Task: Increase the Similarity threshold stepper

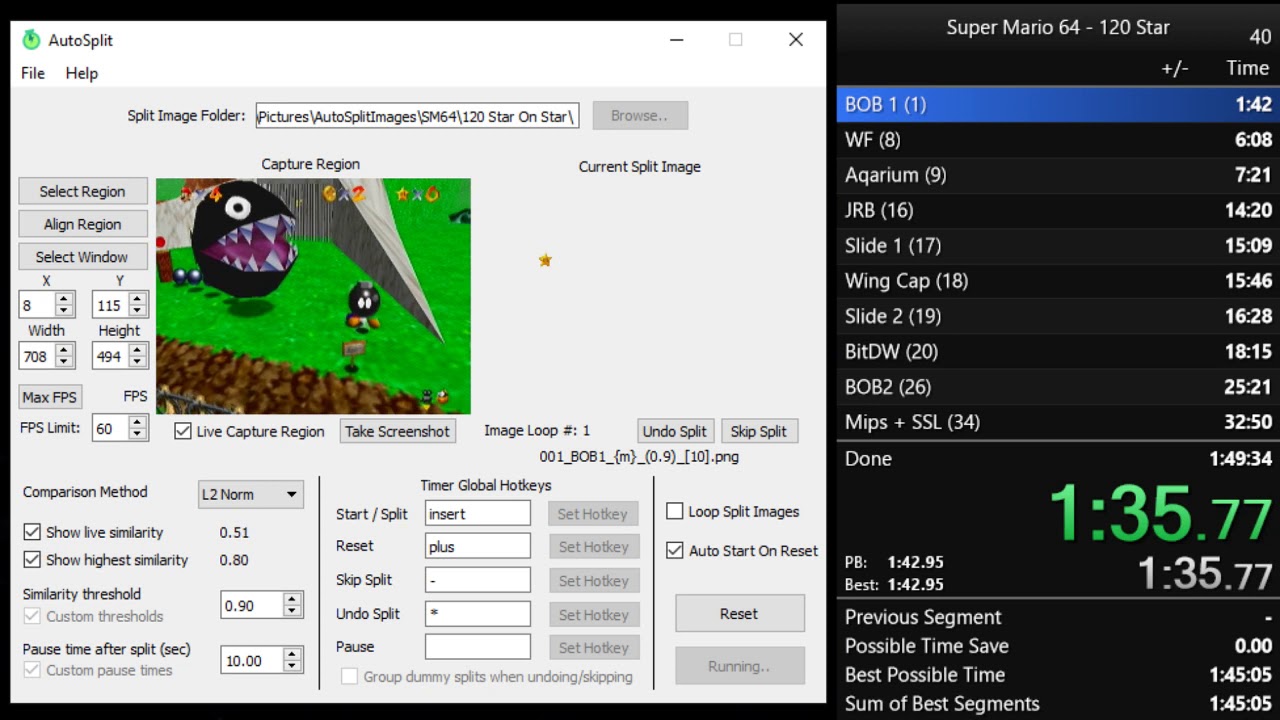Action: (292, 599)
